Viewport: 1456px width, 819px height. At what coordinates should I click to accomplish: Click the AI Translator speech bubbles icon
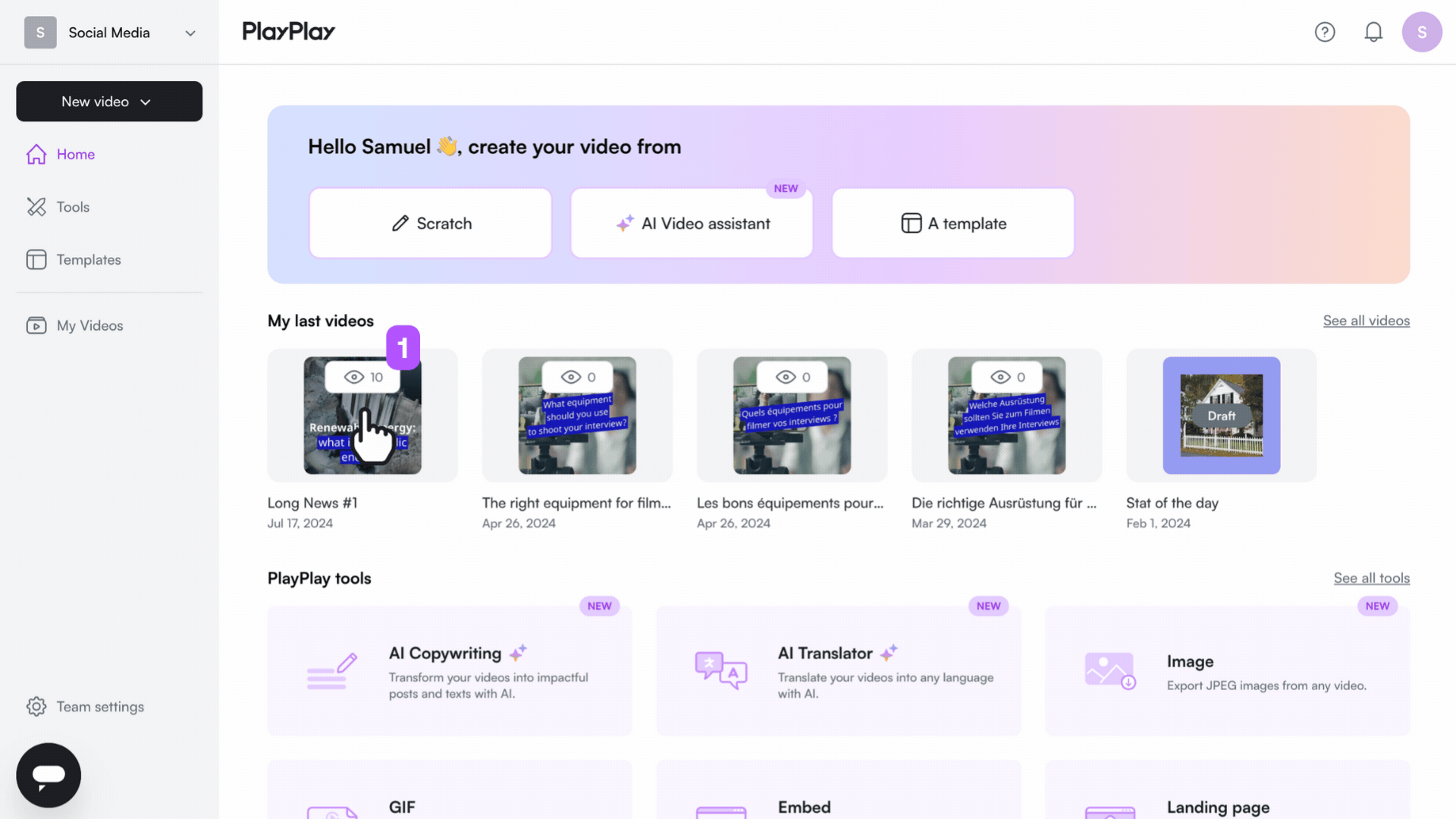[x=721, y=671]
